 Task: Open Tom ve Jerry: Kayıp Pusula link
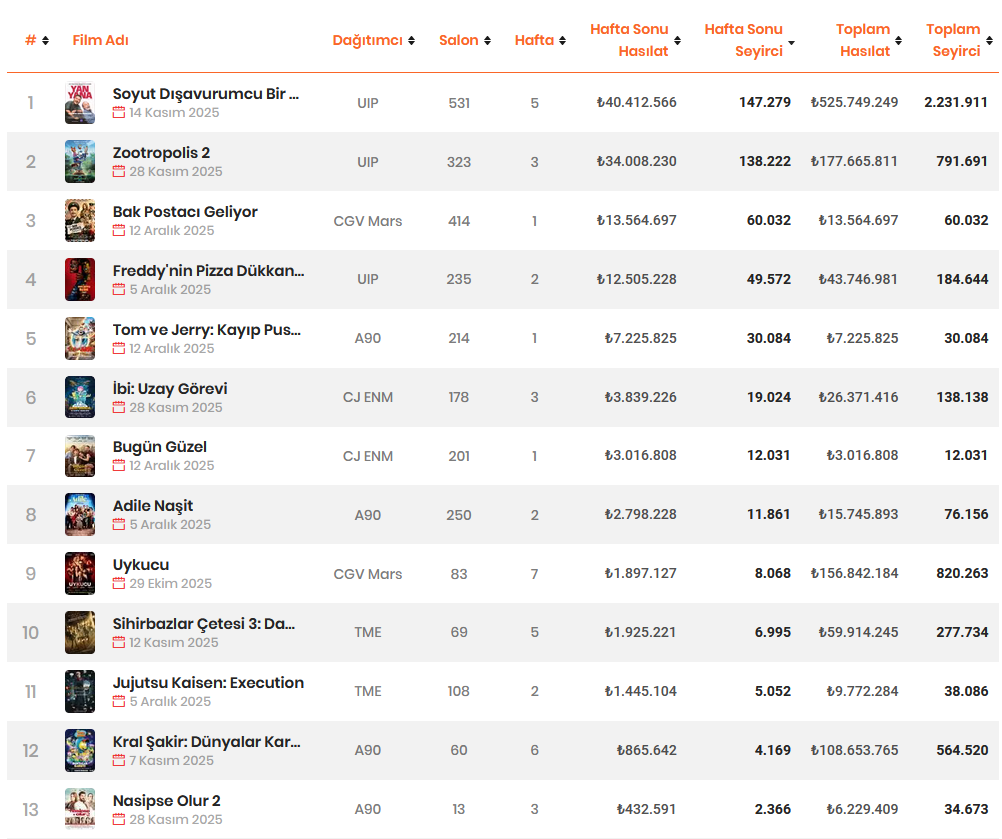pyautogui.click(x=206, y=330)
